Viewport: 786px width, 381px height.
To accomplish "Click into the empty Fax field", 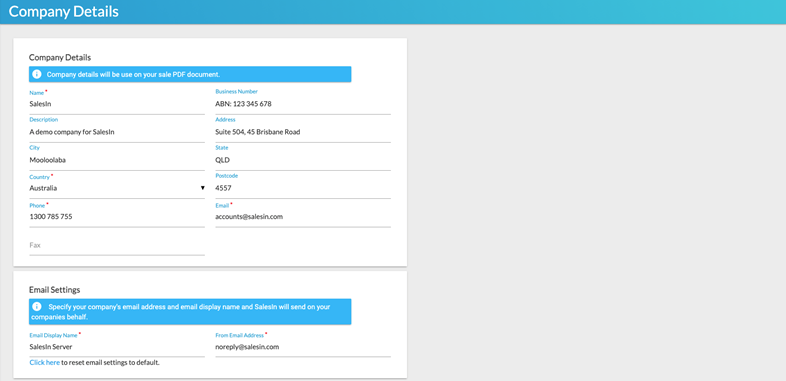I will point(117,245).
